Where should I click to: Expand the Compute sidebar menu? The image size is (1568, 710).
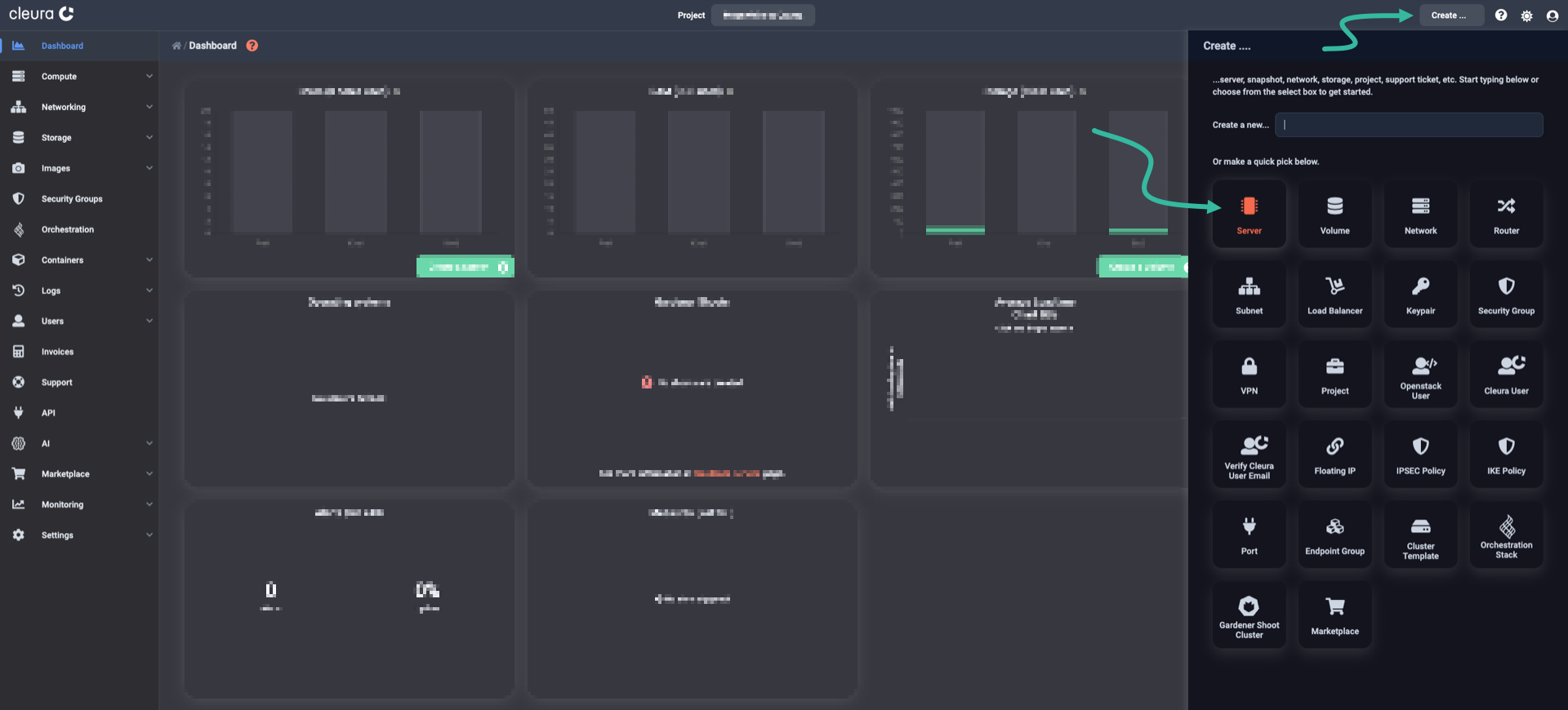[79, 77]
